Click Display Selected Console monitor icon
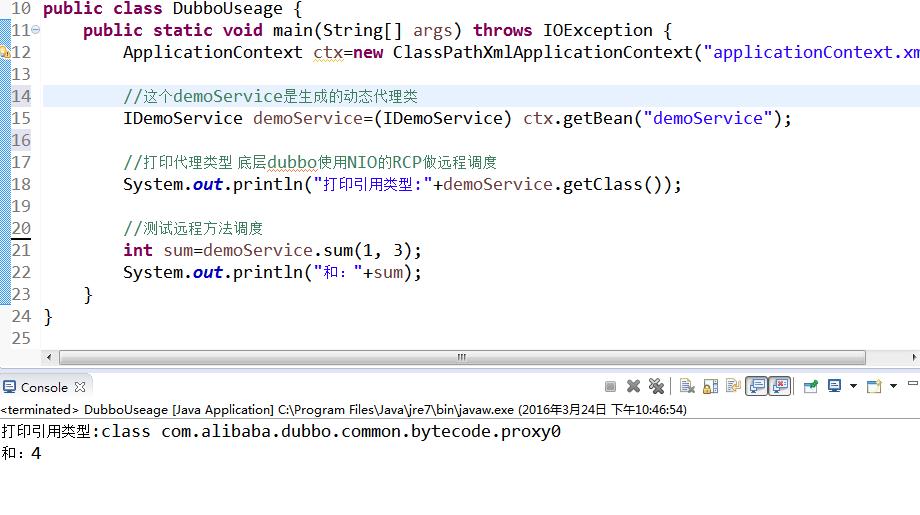Image resolution: width=920 pixels, height=515 pixels. (834, 385)
